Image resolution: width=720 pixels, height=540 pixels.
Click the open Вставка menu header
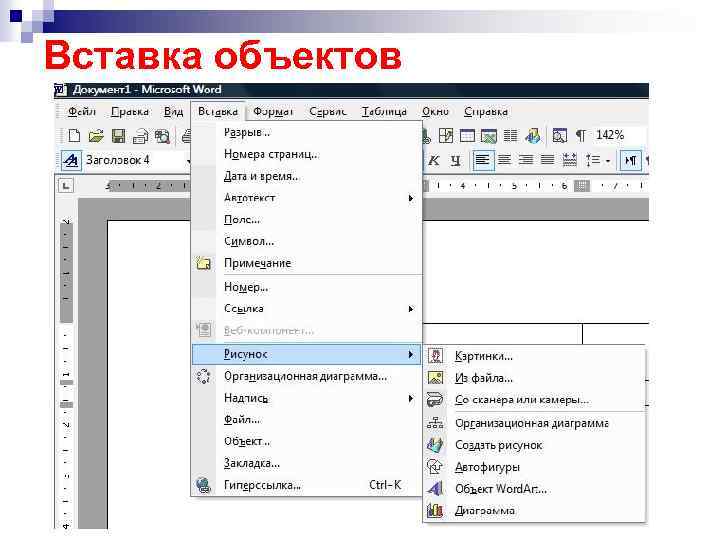[x=218, y=112]
